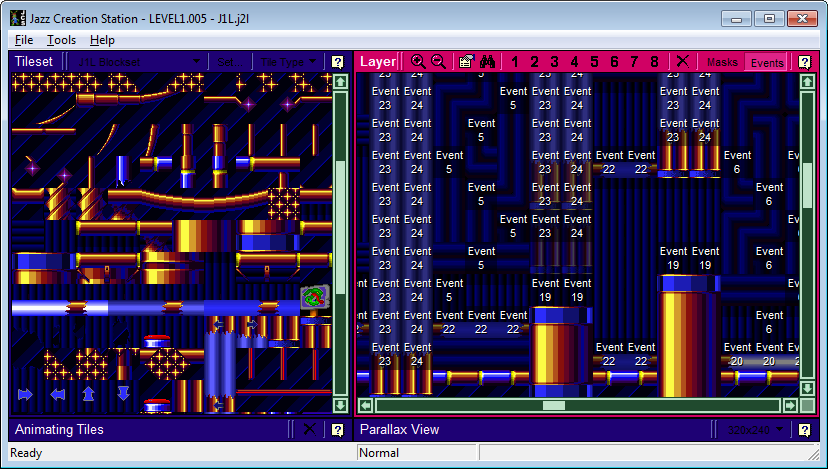Open help for the Tileset panel
This screenshot has height=469, width=828.
point(337,62)
